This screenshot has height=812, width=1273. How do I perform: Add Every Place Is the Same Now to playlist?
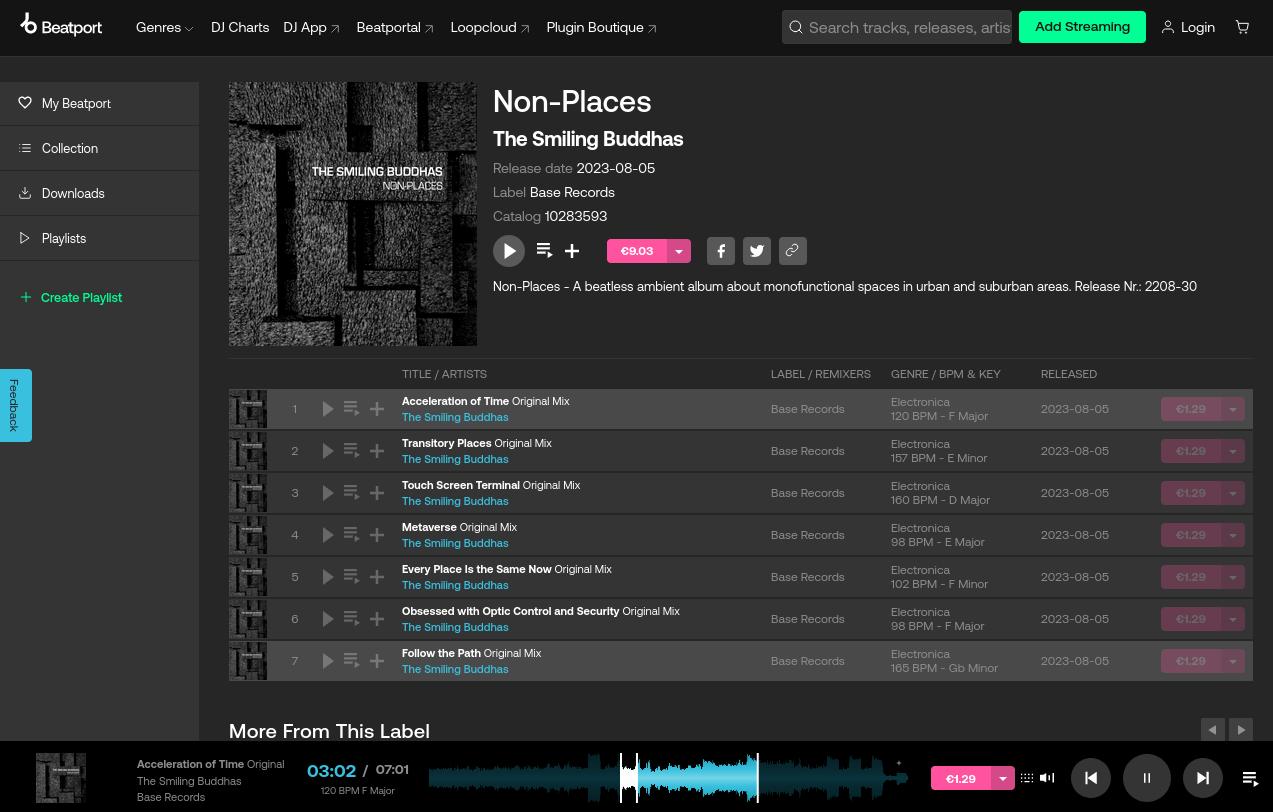pyautogui.click(x=377, y=577)
